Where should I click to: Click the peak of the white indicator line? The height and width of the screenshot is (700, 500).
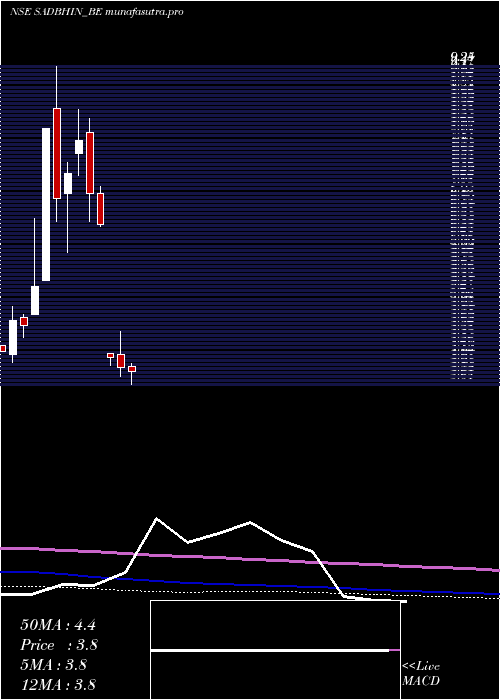pyautogui.click(x=156, y=518)
